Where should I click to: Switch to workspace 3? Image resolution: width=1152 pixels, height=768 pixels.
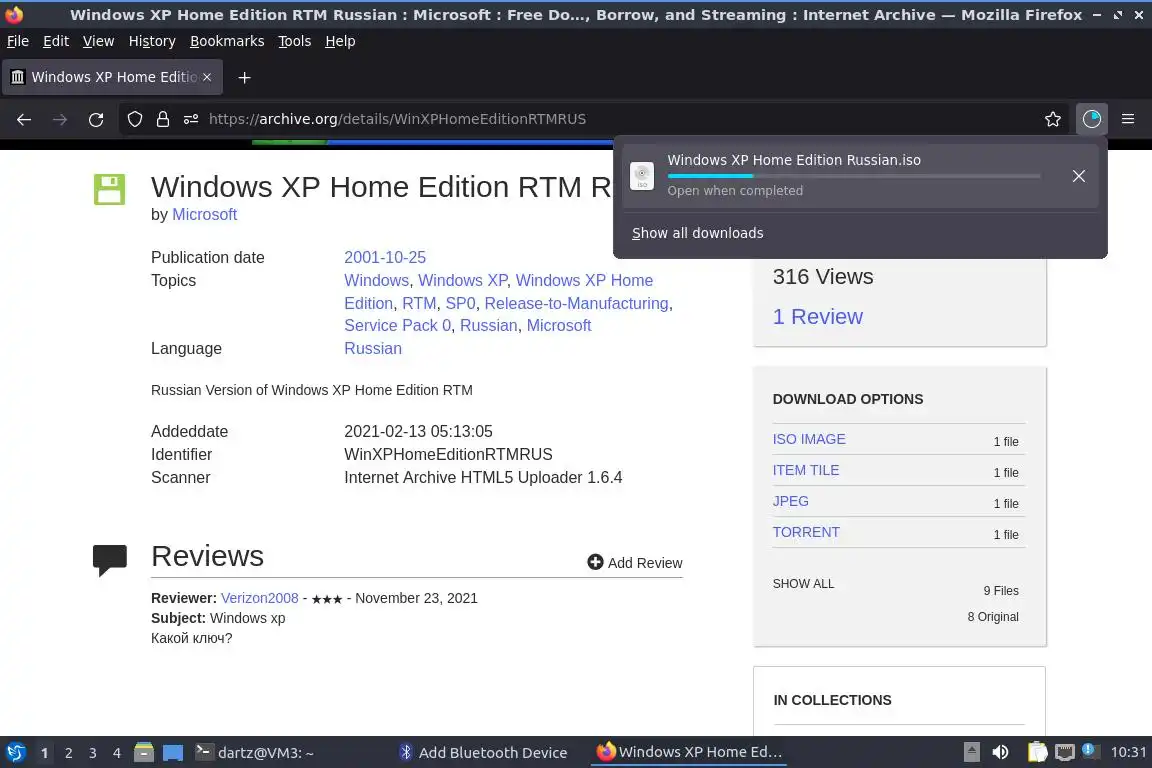(93, 753)
